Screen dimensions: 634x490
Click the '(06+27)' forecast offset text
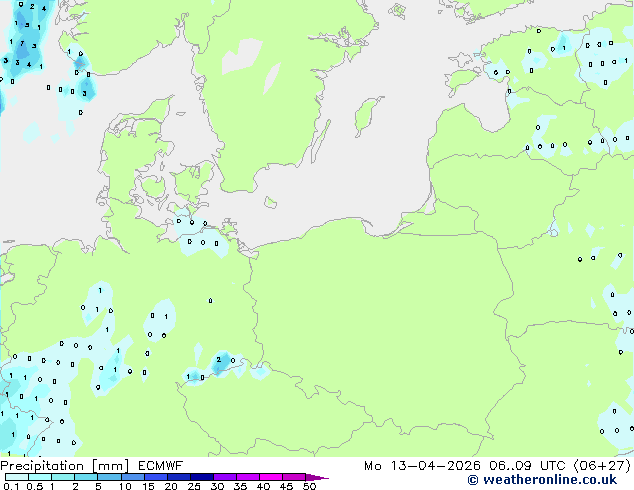tap(602, 466)
